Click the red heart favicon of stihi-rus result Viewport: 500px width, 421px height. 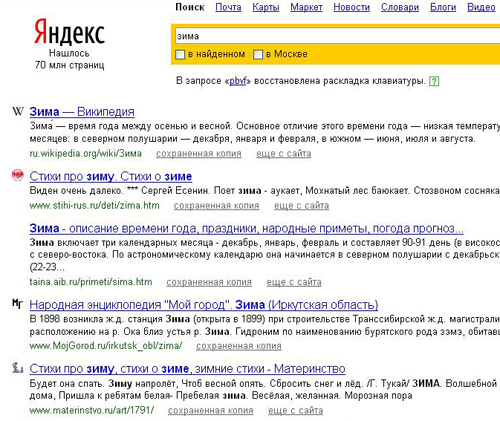tap(18, 175)
